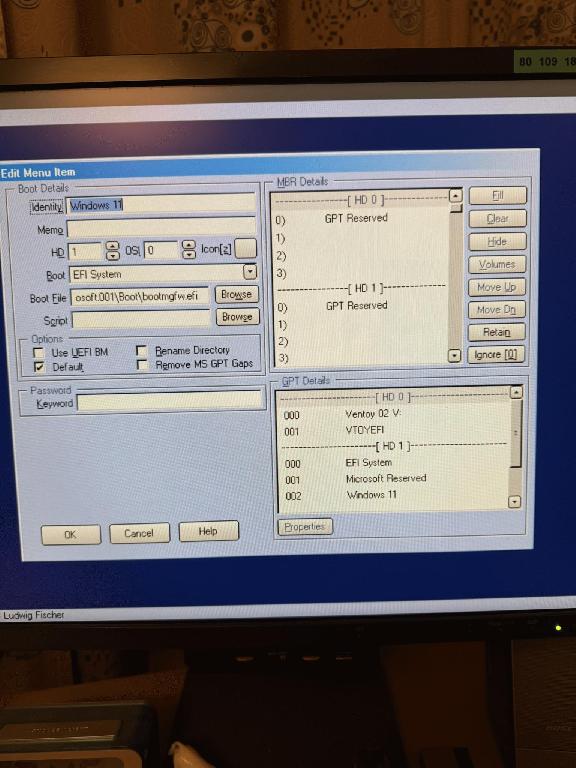The width and height of the screenshot is (576, 768).
Task: Click the Icon[z] selector box
Action: coord(245,248)
